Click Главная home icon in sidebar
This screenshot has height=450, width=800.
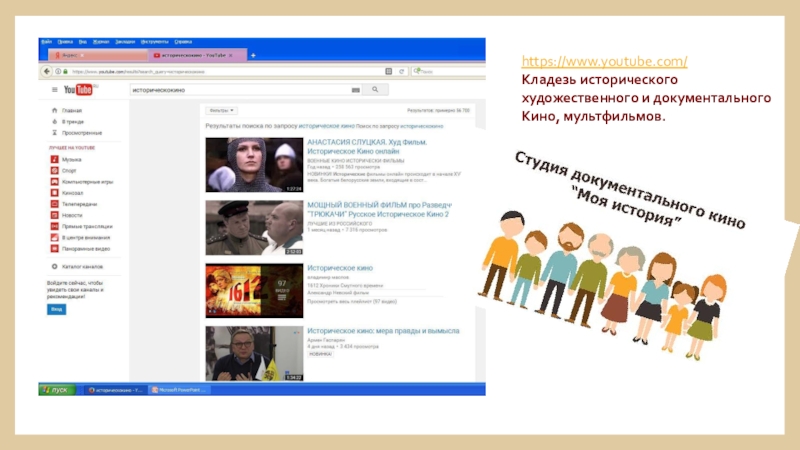click(55, 110)
